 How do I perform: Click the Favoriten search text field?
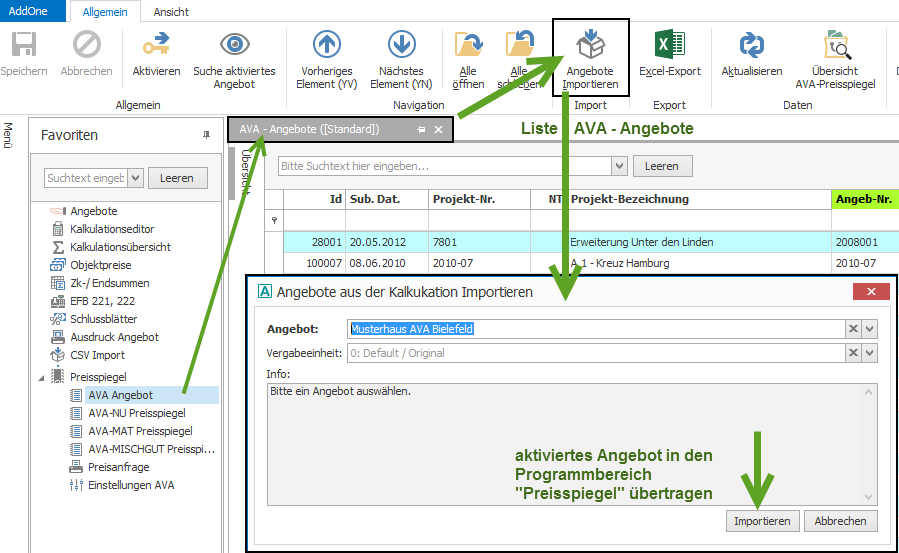click(x=86, y=178)
